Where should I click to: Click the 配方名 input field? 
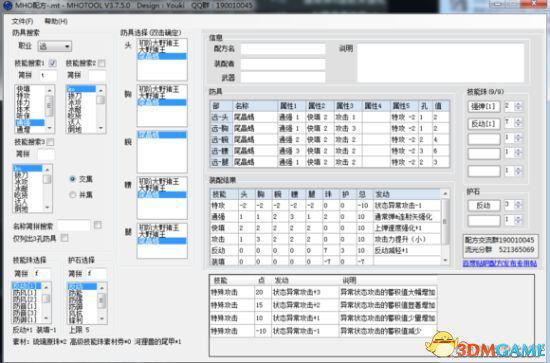point(283,48)
